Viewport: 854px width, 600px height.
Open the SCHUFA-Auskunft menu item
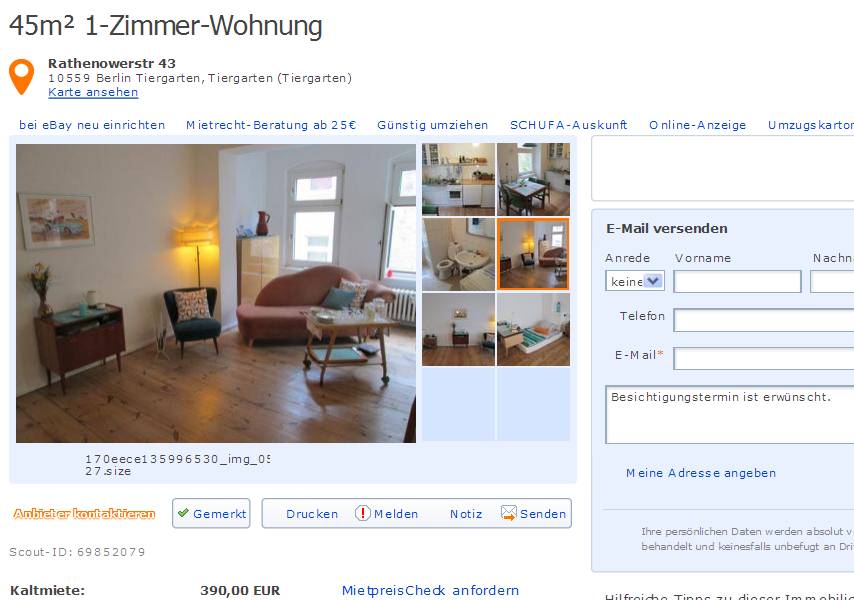pos(569,125)
